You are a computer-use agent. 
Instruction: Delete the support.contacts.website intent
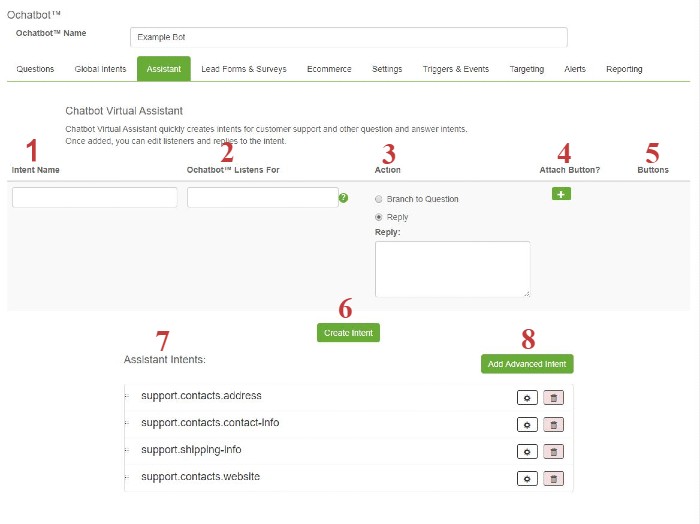(554, 479)
